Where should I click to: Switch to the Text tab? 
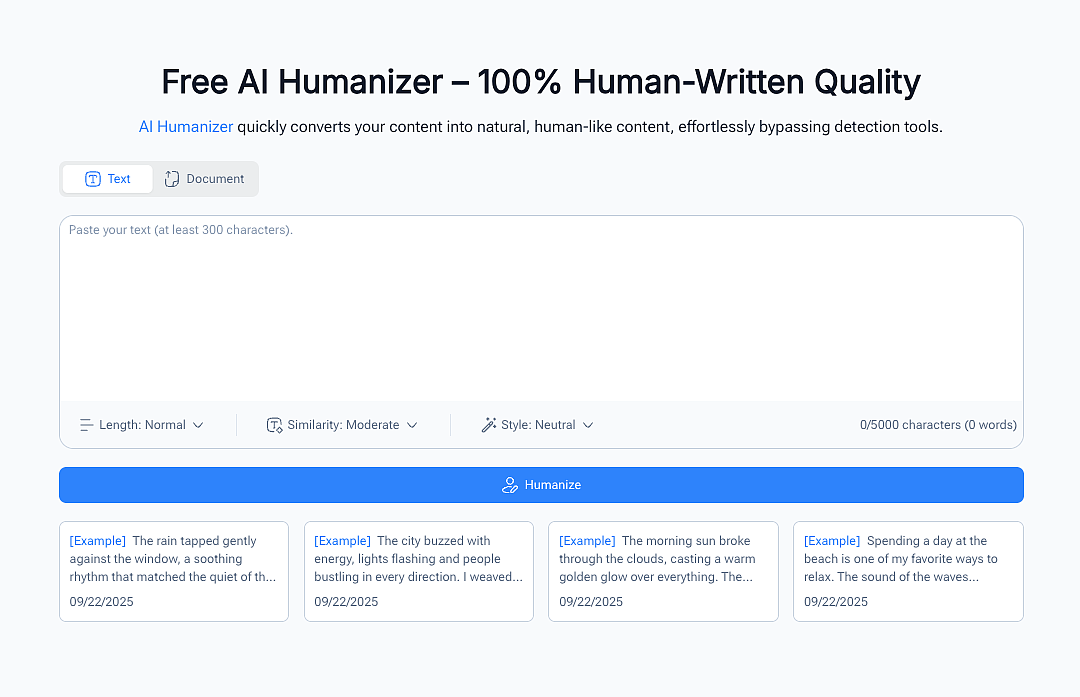[108, 179]
